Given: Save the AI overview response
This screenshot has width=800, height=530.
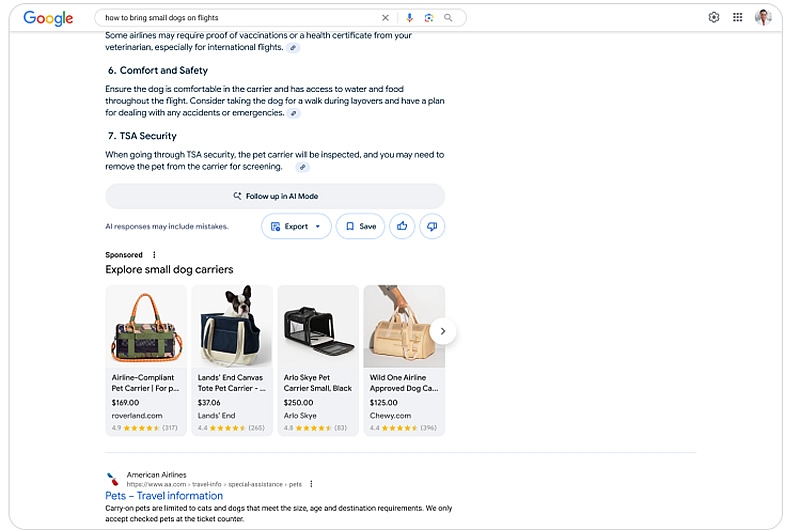Looking at the screenshot, I should point(360,226).
